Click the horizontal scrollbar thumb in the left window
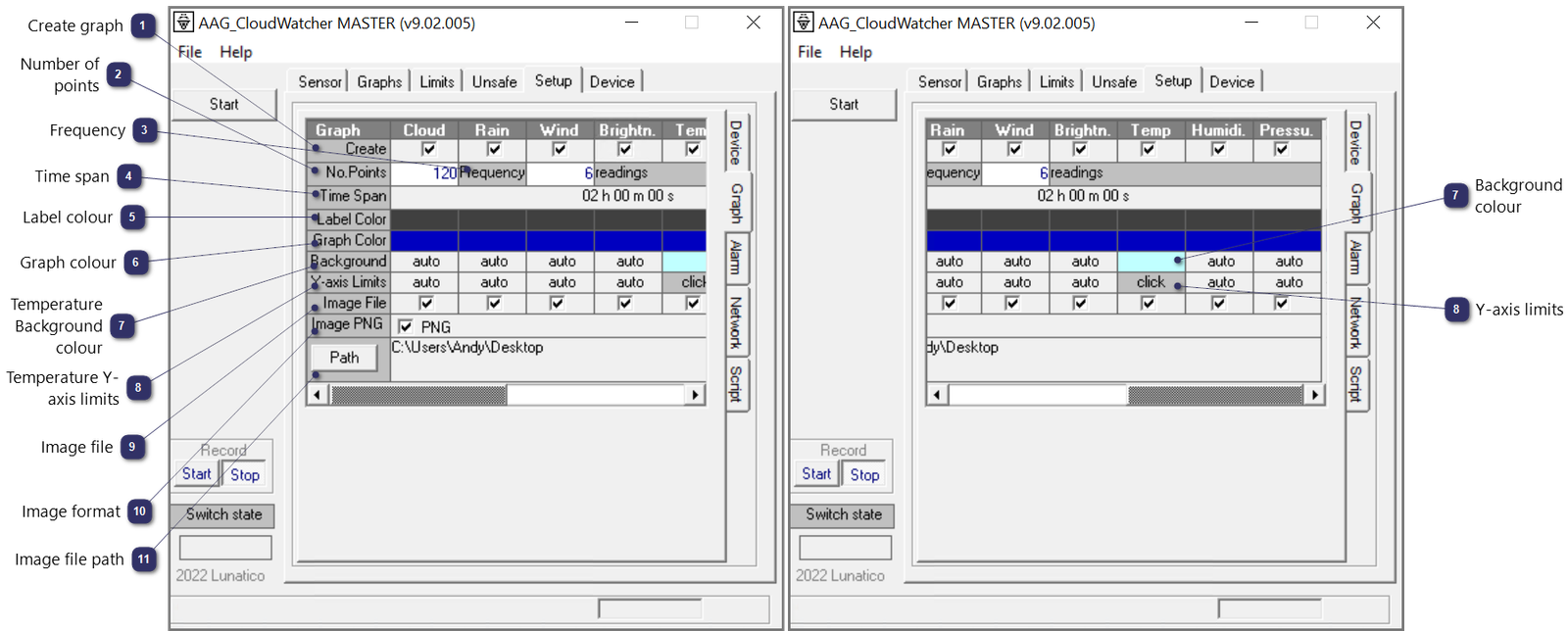Screen dimensions: 1568x631 coord(418,395)
